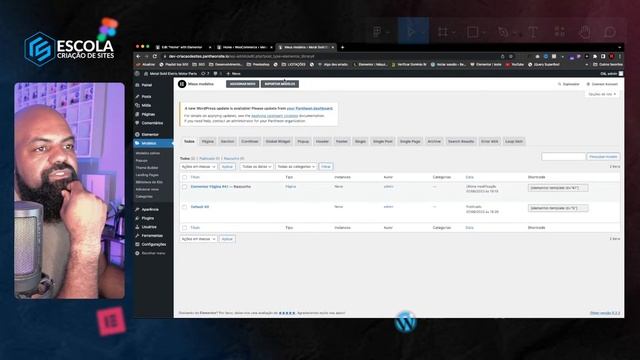This screenshot has width=640, height=360.
Task: Switch to Archive template tab
Action: coord(434,141)
